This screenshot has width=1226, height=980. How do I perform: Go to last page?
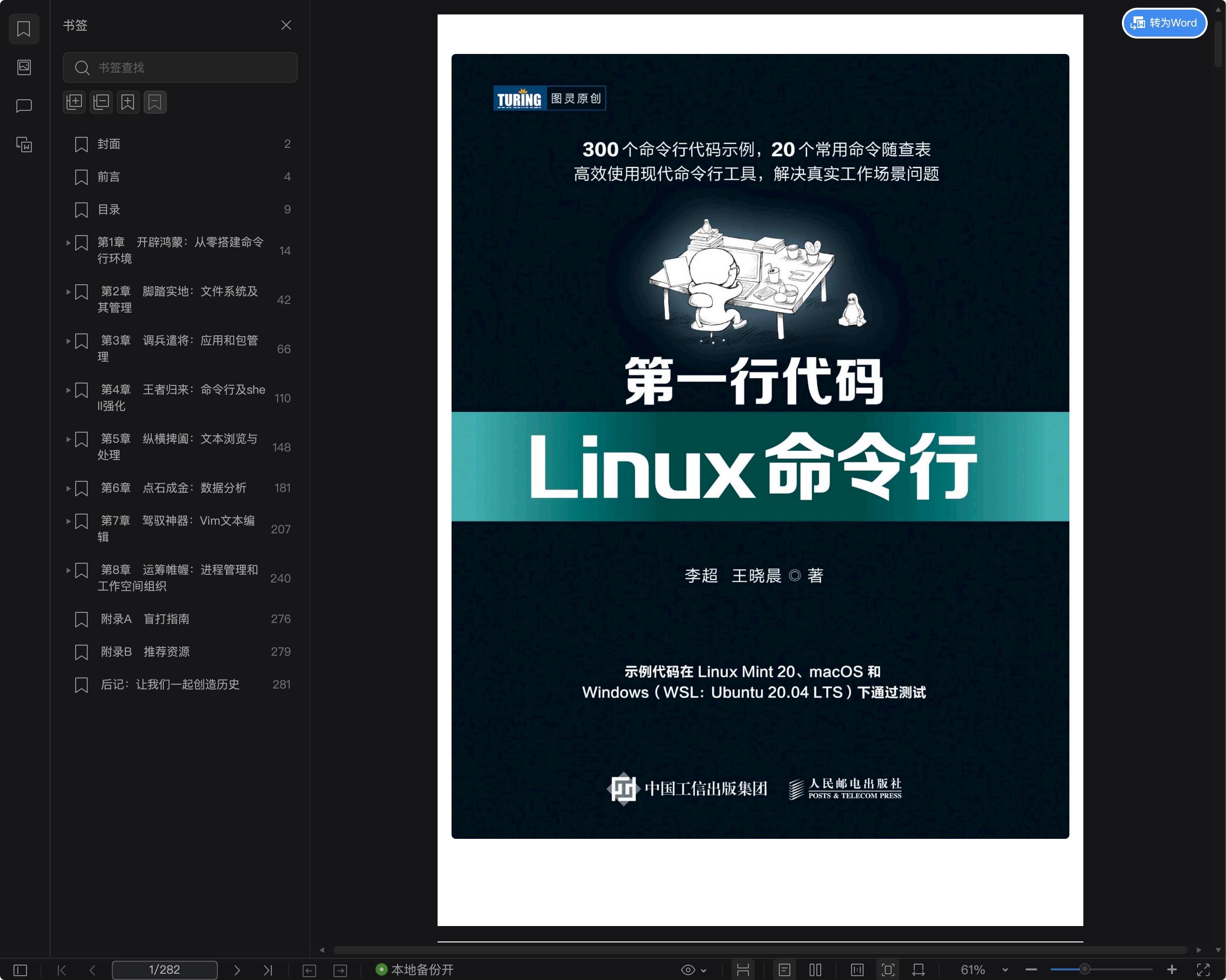(268, 970)
